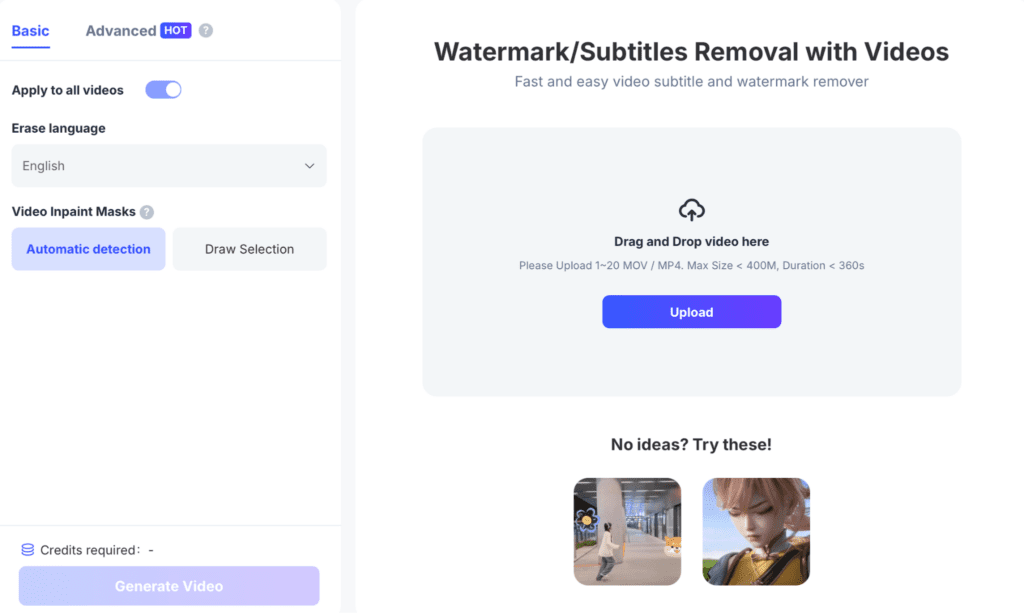Viewport: 1024px width, 613px height.
Task: Toggle off Apply to all videos
Action: point(162,89)
